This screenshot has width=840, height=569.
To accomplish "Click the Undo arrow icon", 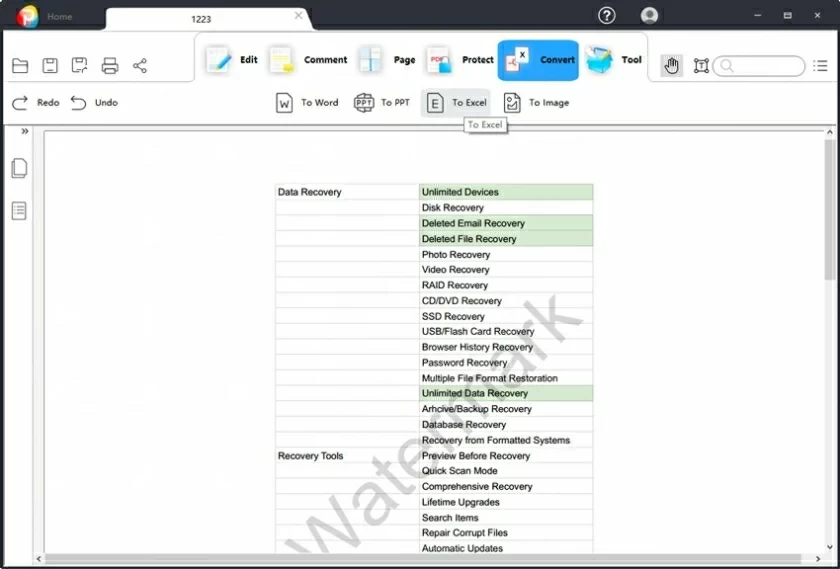I will 78,102.
